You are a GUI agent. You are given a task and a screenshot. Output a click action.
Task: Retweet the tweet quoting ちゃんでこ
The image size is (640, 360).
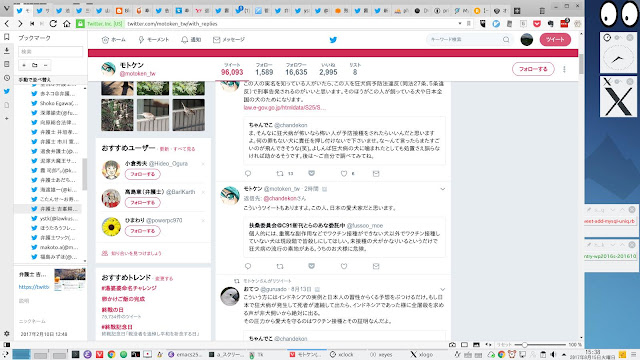pos(280,173)
